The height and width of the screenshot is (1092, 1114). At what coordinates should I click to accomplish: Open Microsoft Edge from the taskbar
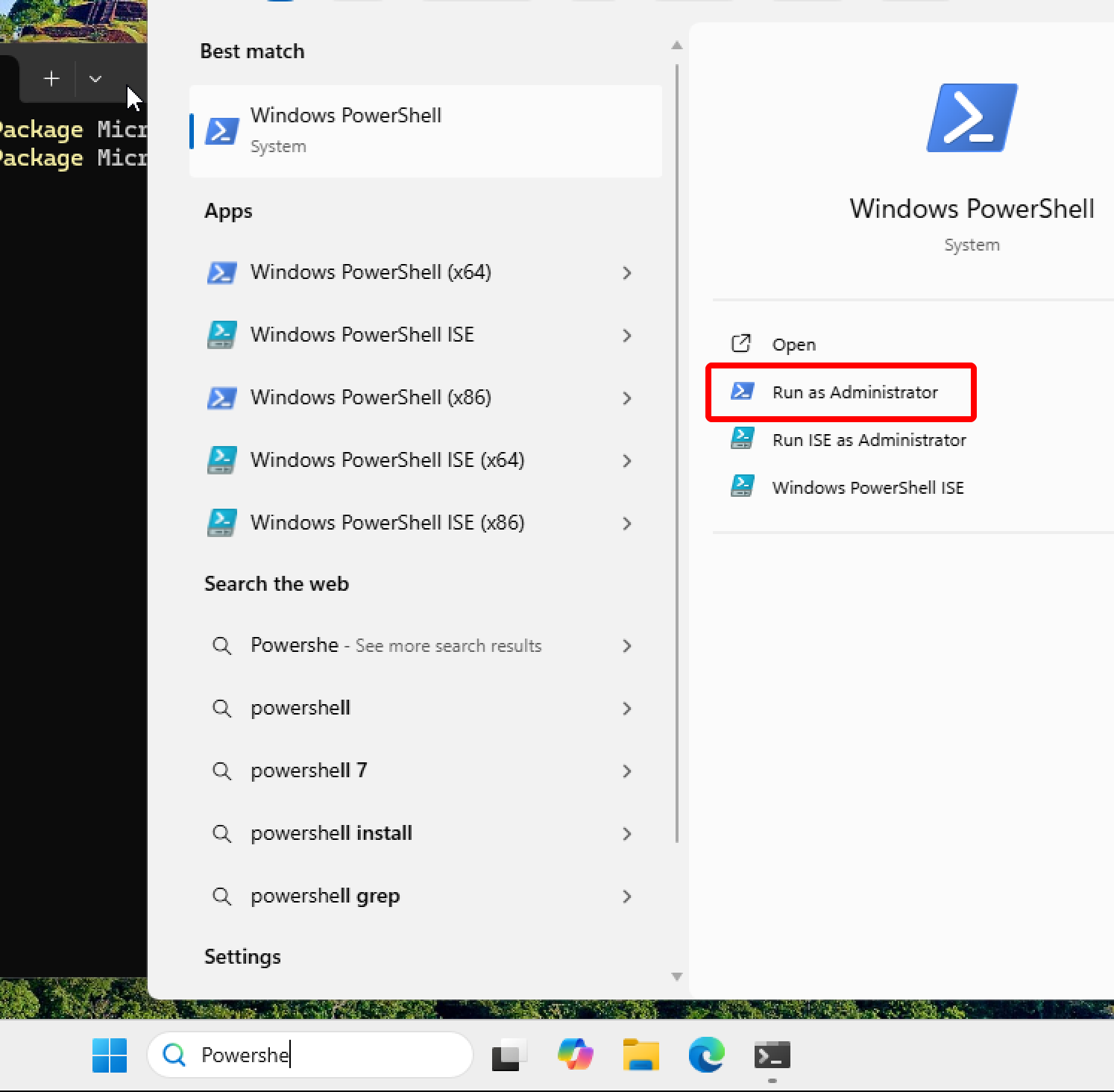click(706, 1055)
